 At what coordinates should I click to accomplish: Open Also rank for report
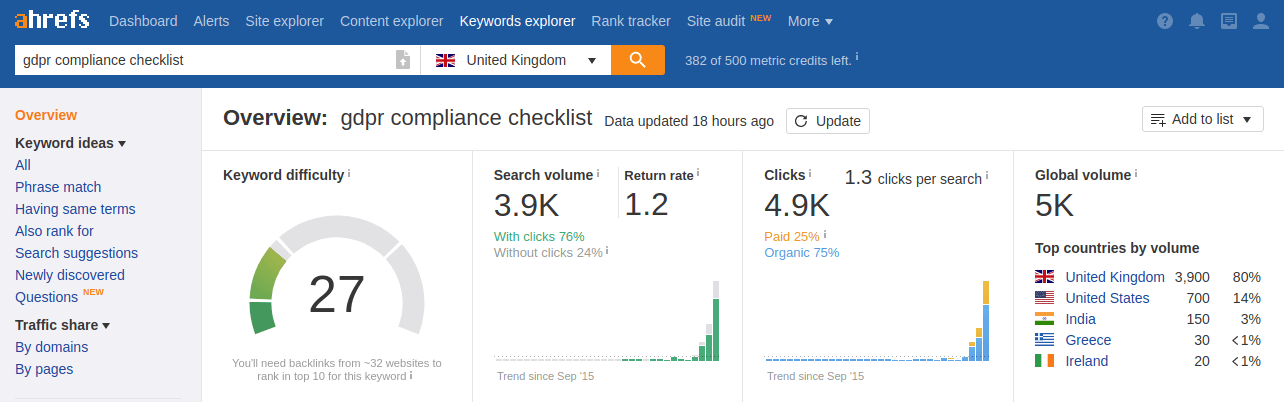[54, 231]
